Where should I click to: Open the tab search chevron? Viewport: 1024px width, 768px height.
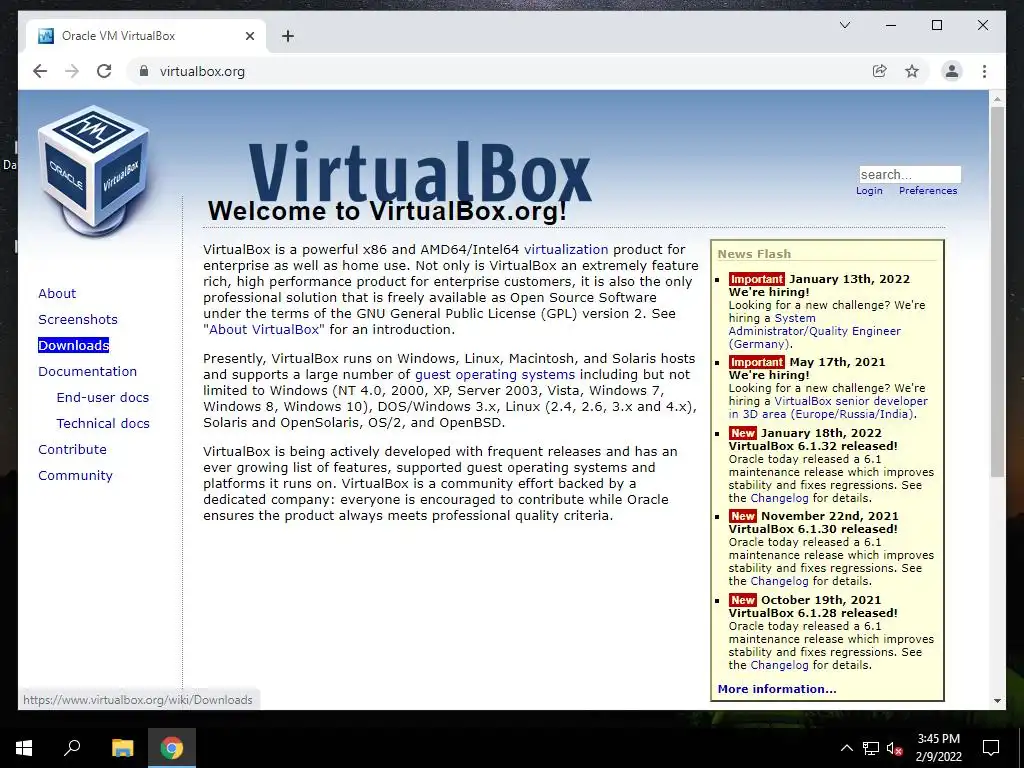coord(844,25)
